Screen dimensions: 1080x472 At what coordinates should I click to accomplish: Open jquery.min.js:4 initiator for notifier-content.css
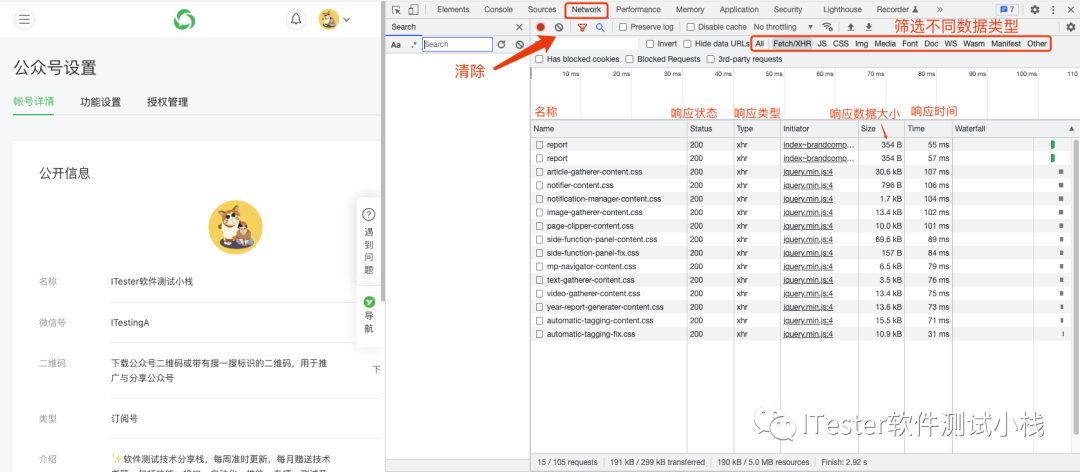coord(808,185)
